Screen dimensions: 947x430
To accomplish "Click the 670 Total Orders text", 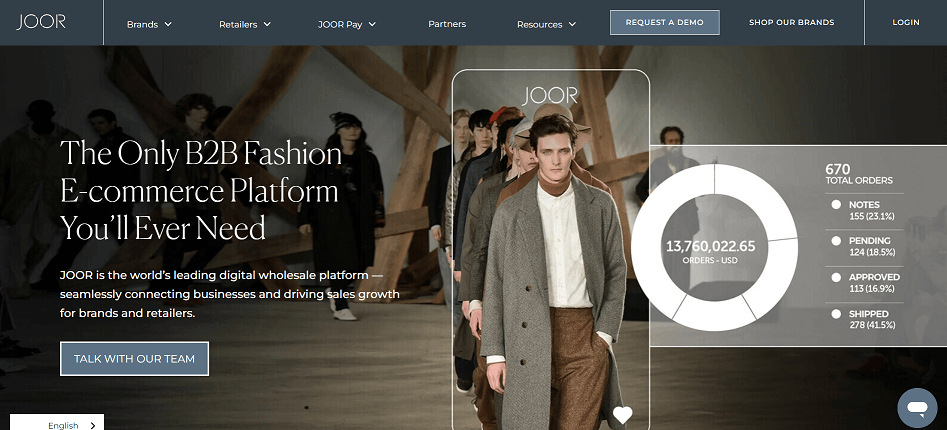I will click(858, 174).
